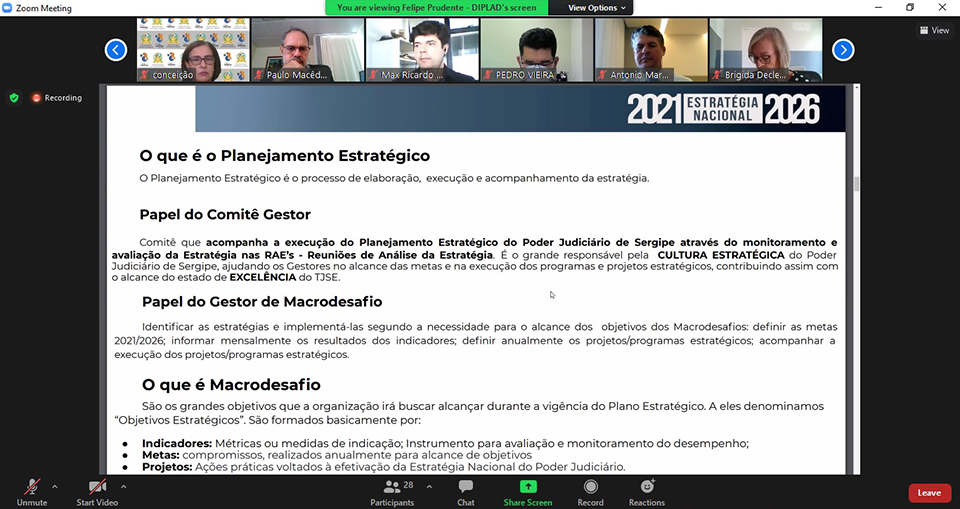This screenshot has width=960, height=509.
Task: Open the Chat panel
Action: tap(465, 487)
